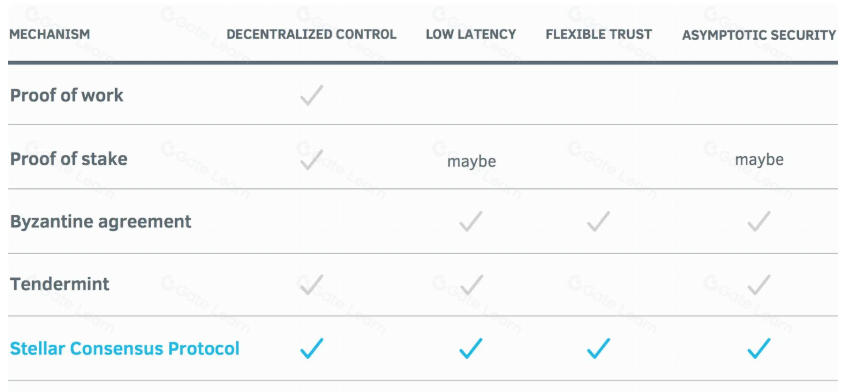
Task: Click the Tendermint row label
Action: click(x=60, y=284)
